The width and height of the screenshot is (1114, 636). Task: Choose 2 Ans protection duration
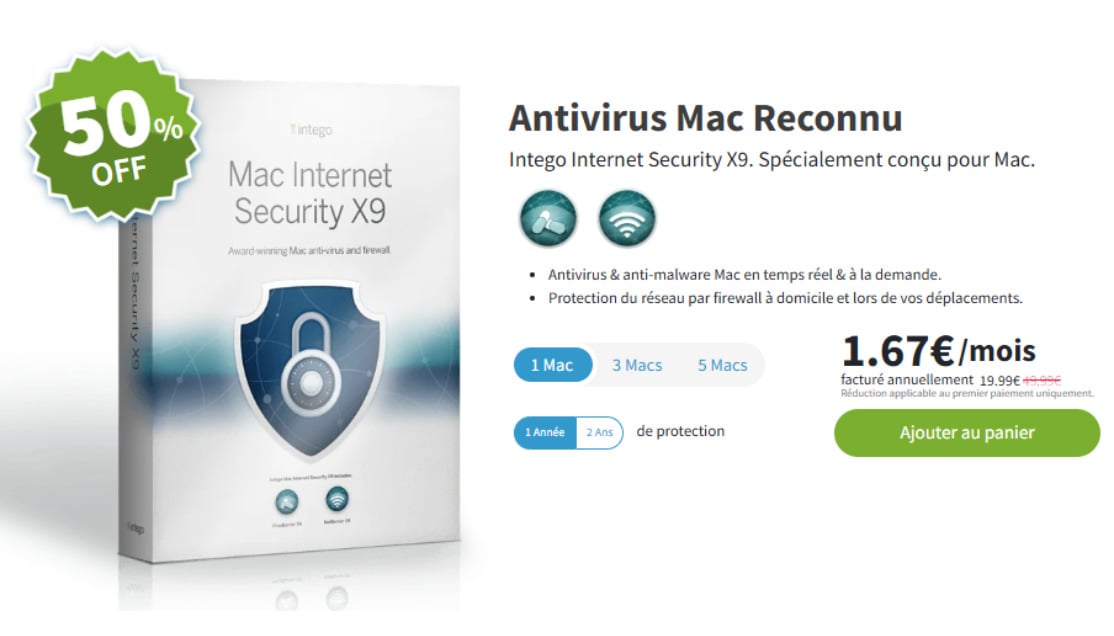tap(600, 432)
